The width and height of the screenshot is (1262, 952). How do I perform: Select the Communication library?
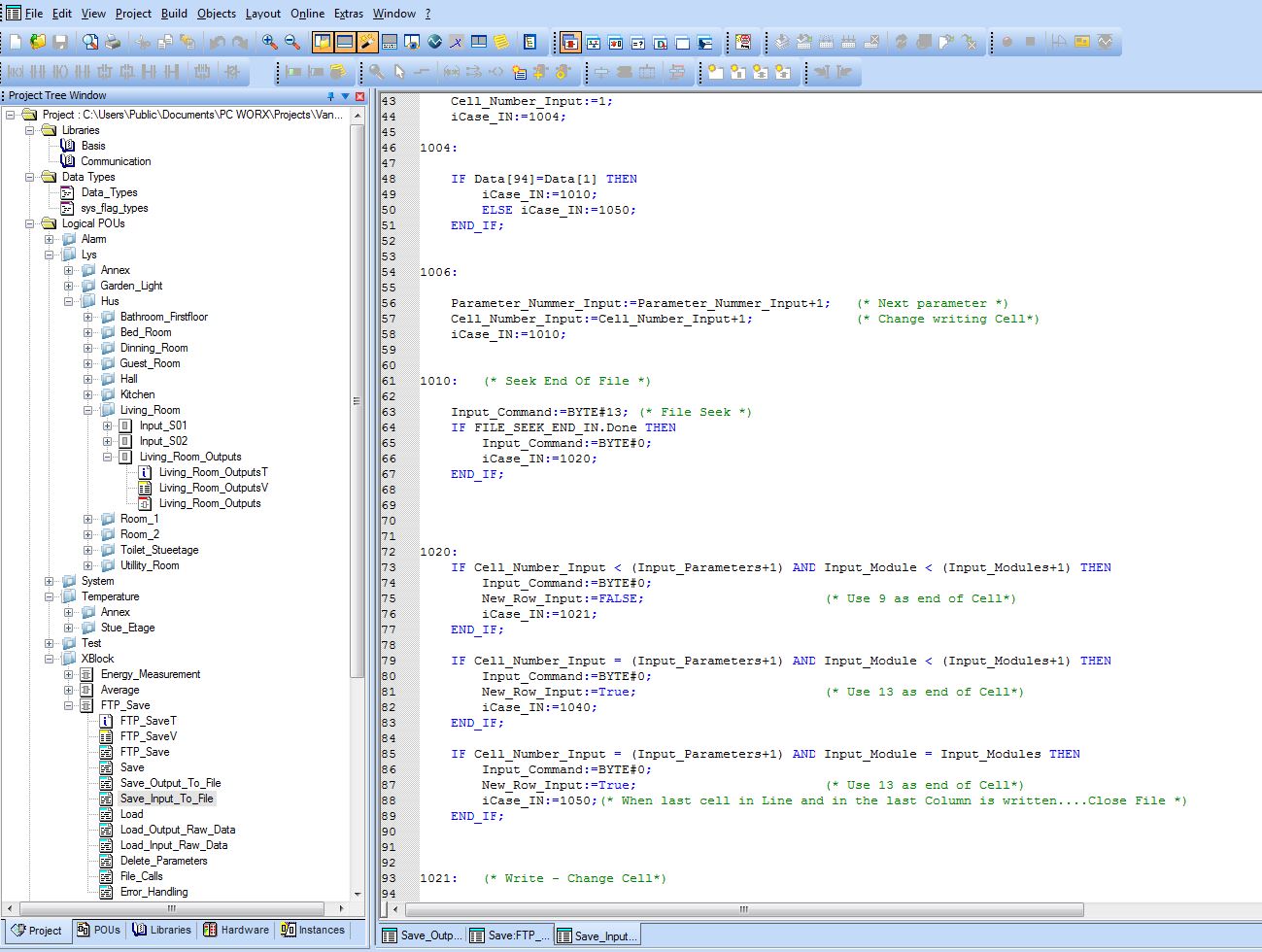[116, 161]
